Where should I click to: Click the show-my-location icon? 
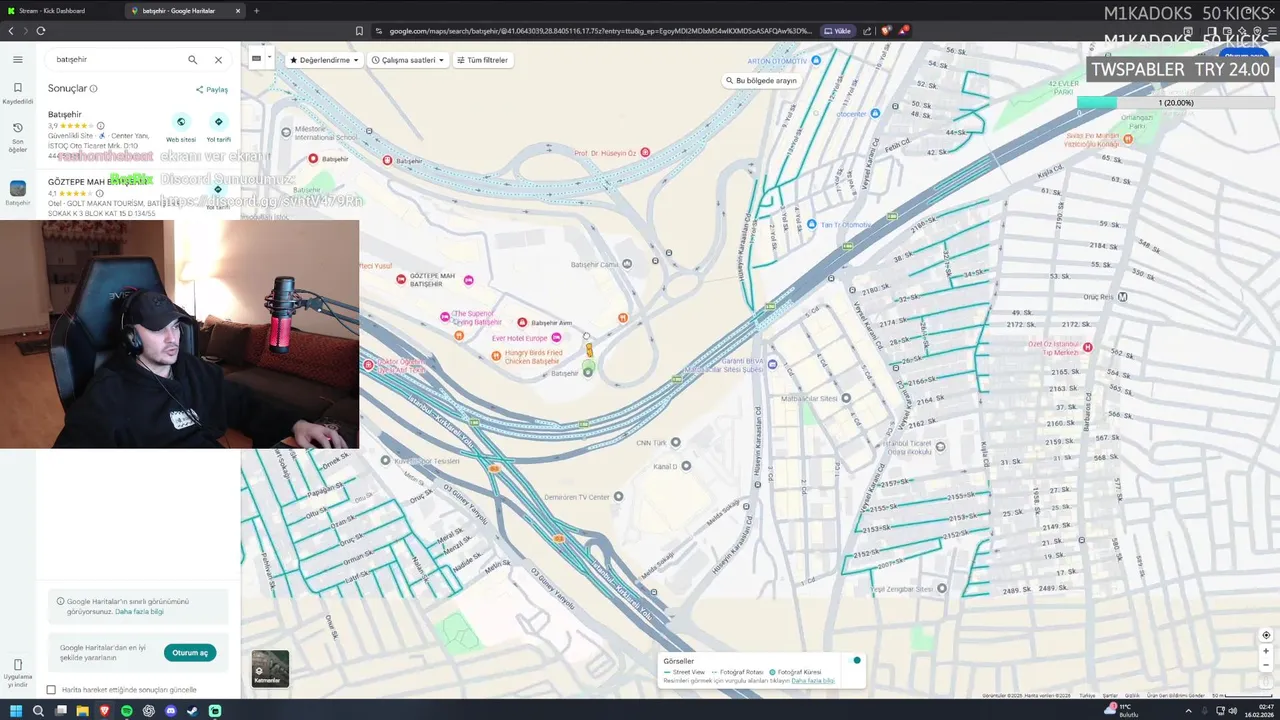pyautogui.click(x=1266, y=635)
